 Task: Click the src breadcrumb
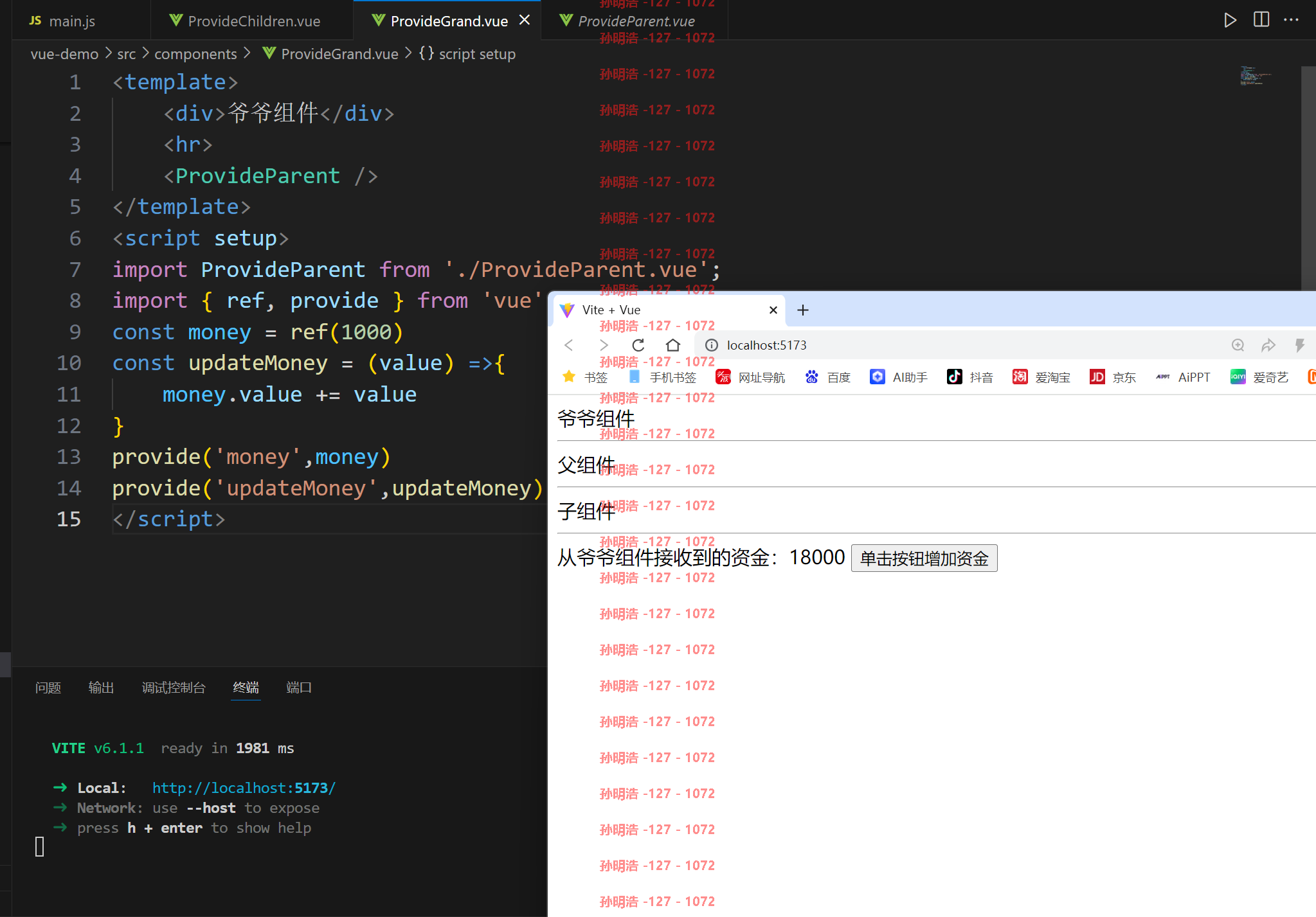127,54
